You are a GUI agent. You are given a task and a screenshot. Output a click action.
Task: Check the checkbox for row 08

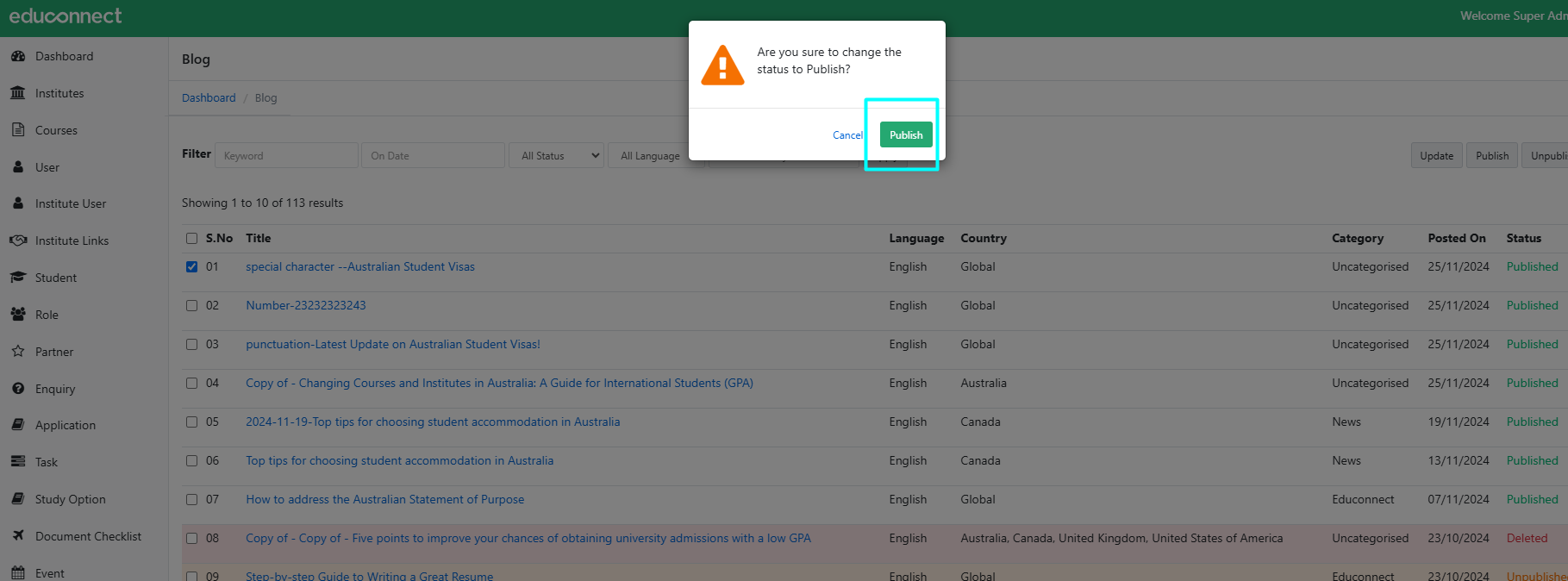point(191,538)
